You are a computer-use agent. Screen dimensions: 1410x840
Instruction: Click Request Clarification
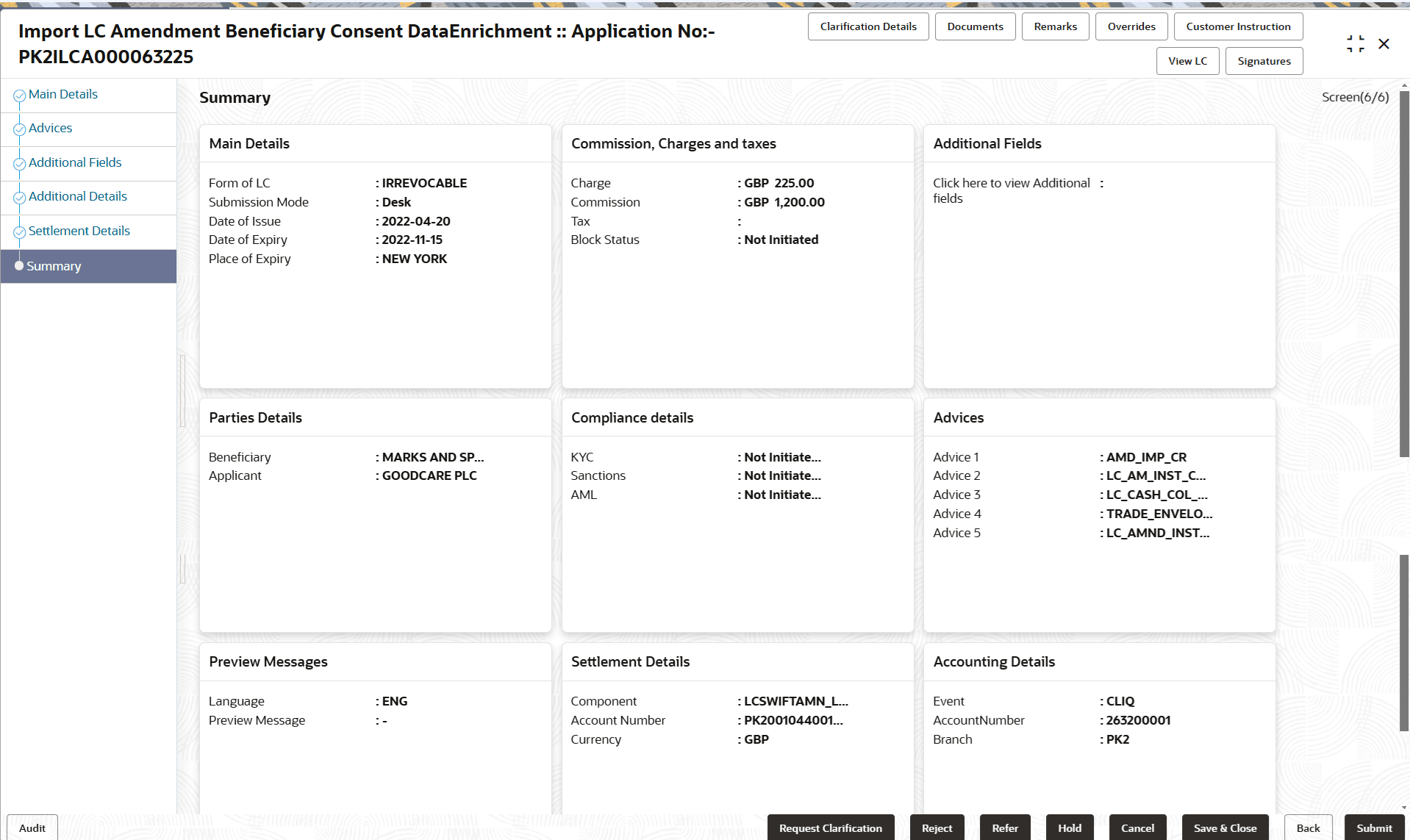pyautogui.click(x=831, y=828)
